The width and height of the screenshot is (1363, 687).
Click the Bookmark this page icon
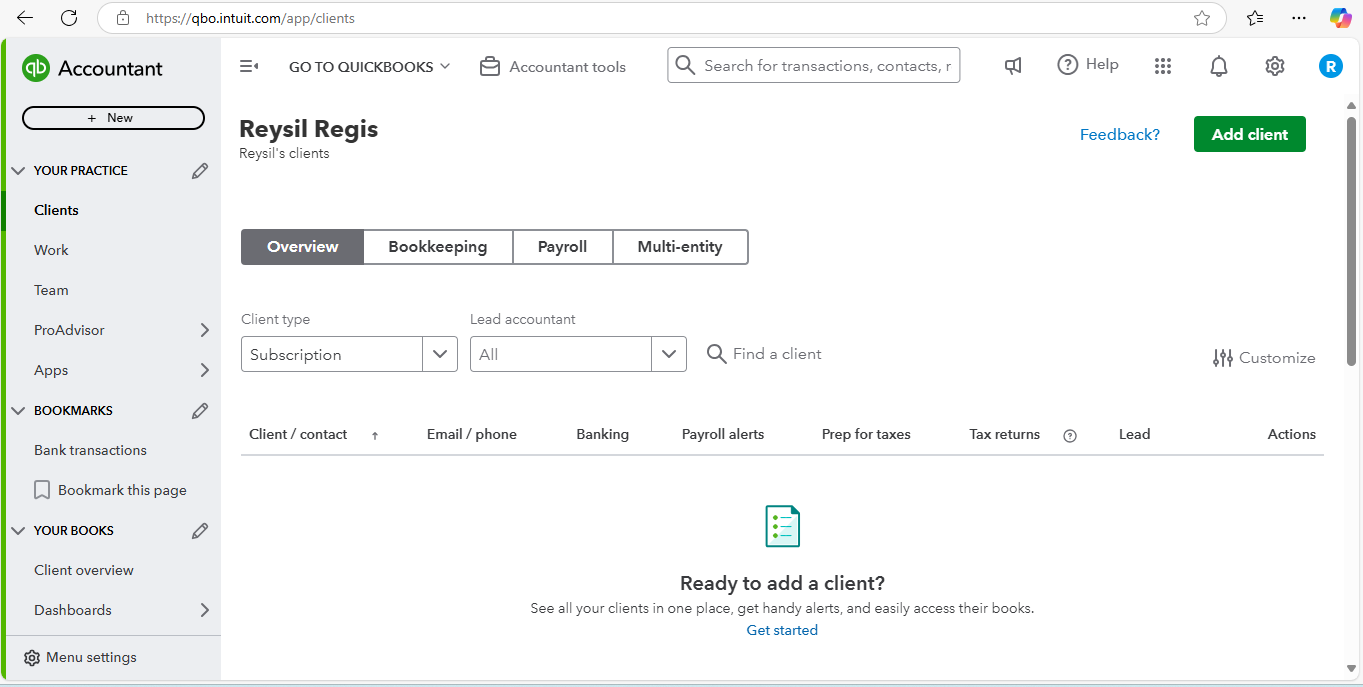pos(42,490)
